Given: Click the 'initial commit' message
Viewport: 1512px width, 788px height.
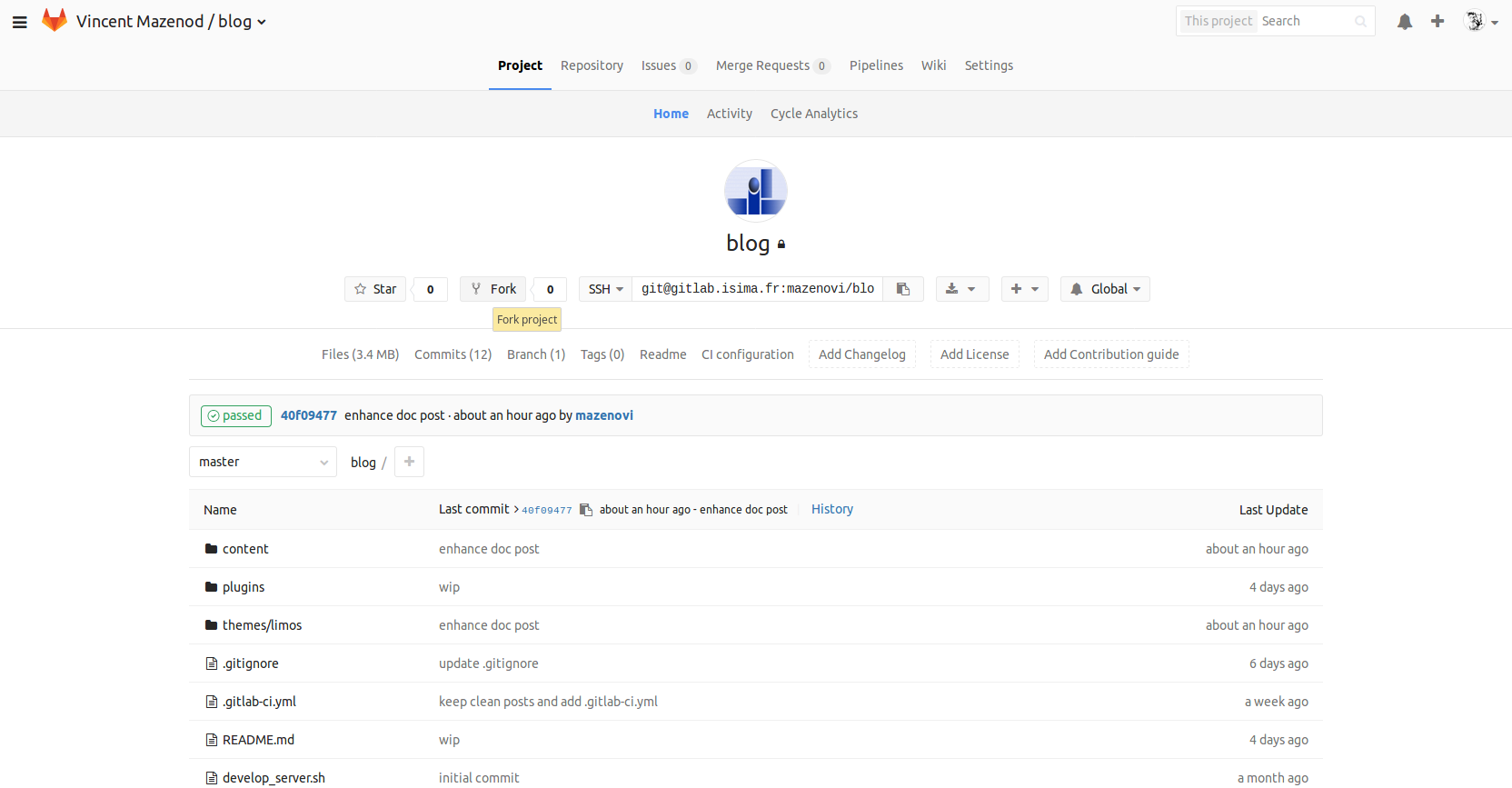Looking at the screenshot, I should point(479,778).
